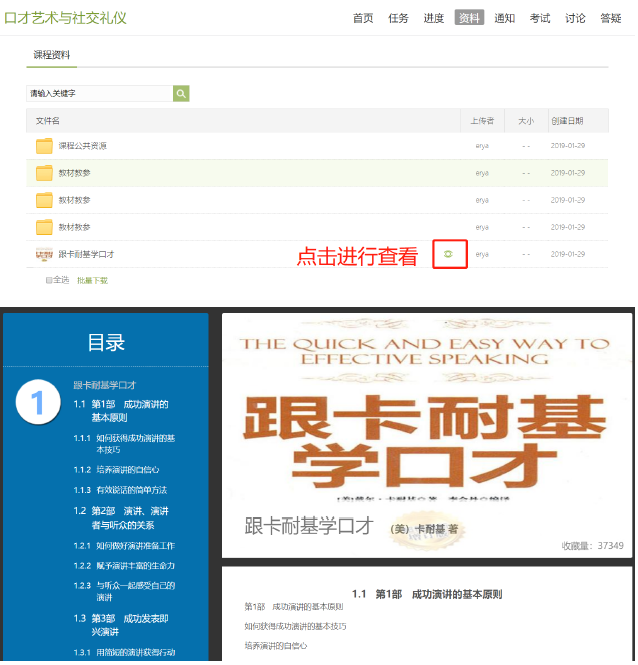Viewport: 638px width, 665px height.
Task: Open the highlighted 教材教参 folder icon
Action: [x=44, y=173]
